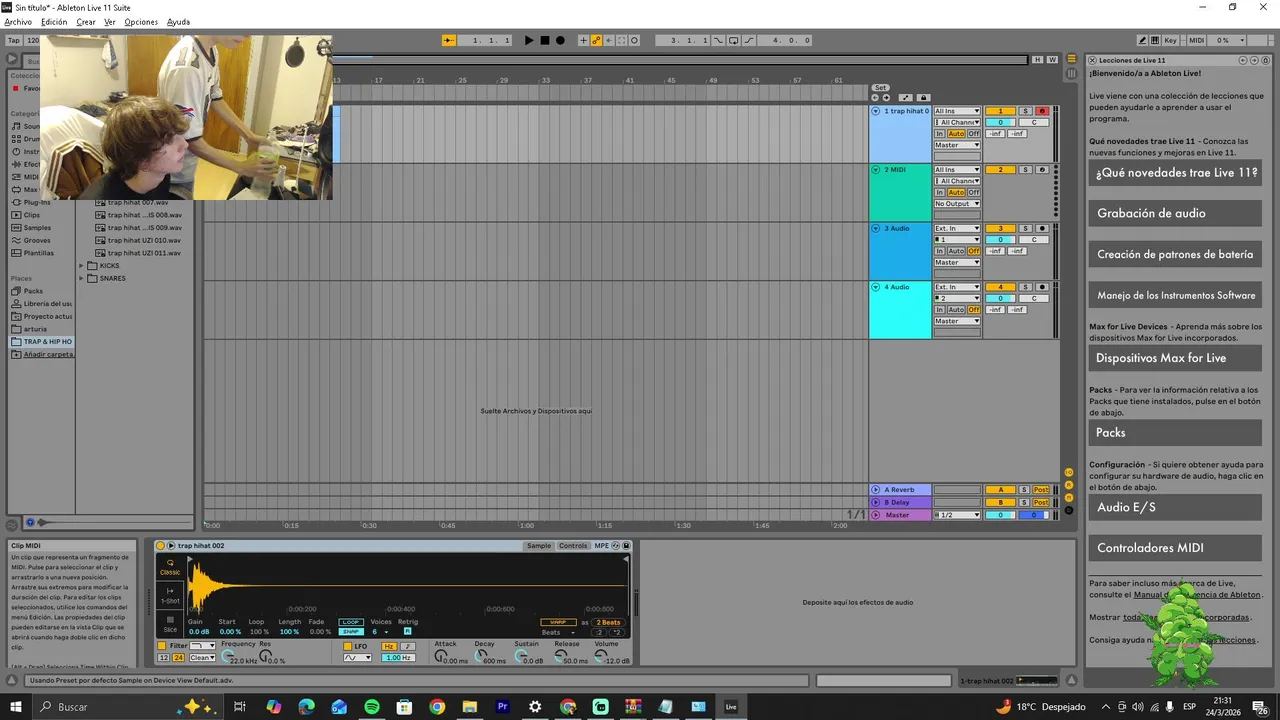Fold the 2 MIDI track

(876, 170)
